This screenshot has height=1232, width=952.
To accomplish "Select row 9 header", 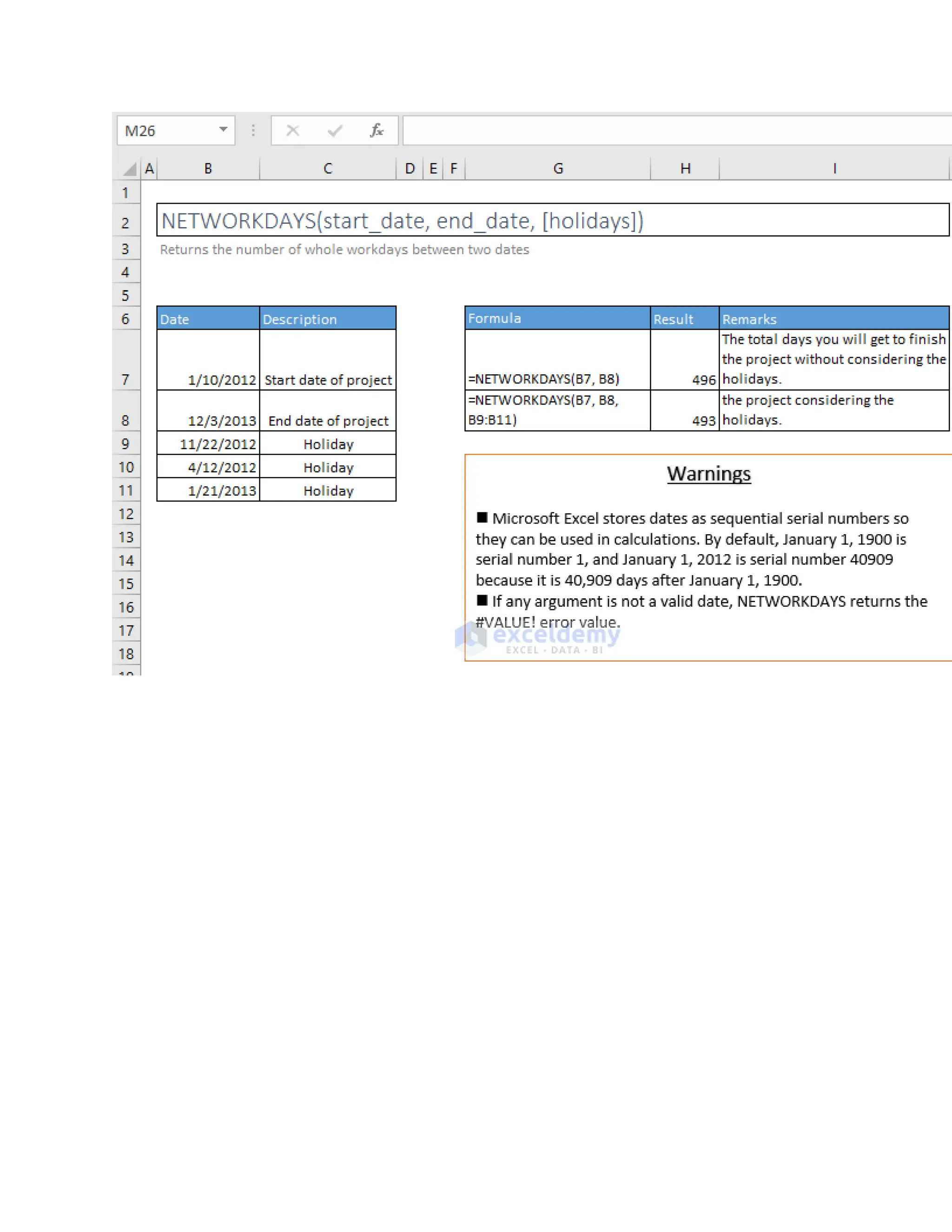I will coord(126,444).
